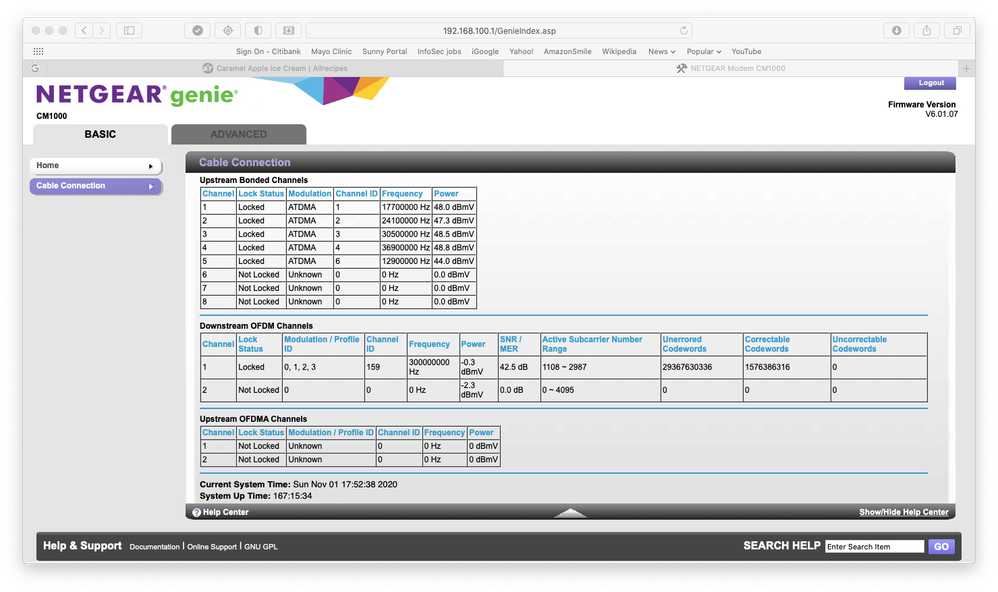Open the favorites grid icon
The width and height of the screenshot is (998, 592).
[38, 52]
